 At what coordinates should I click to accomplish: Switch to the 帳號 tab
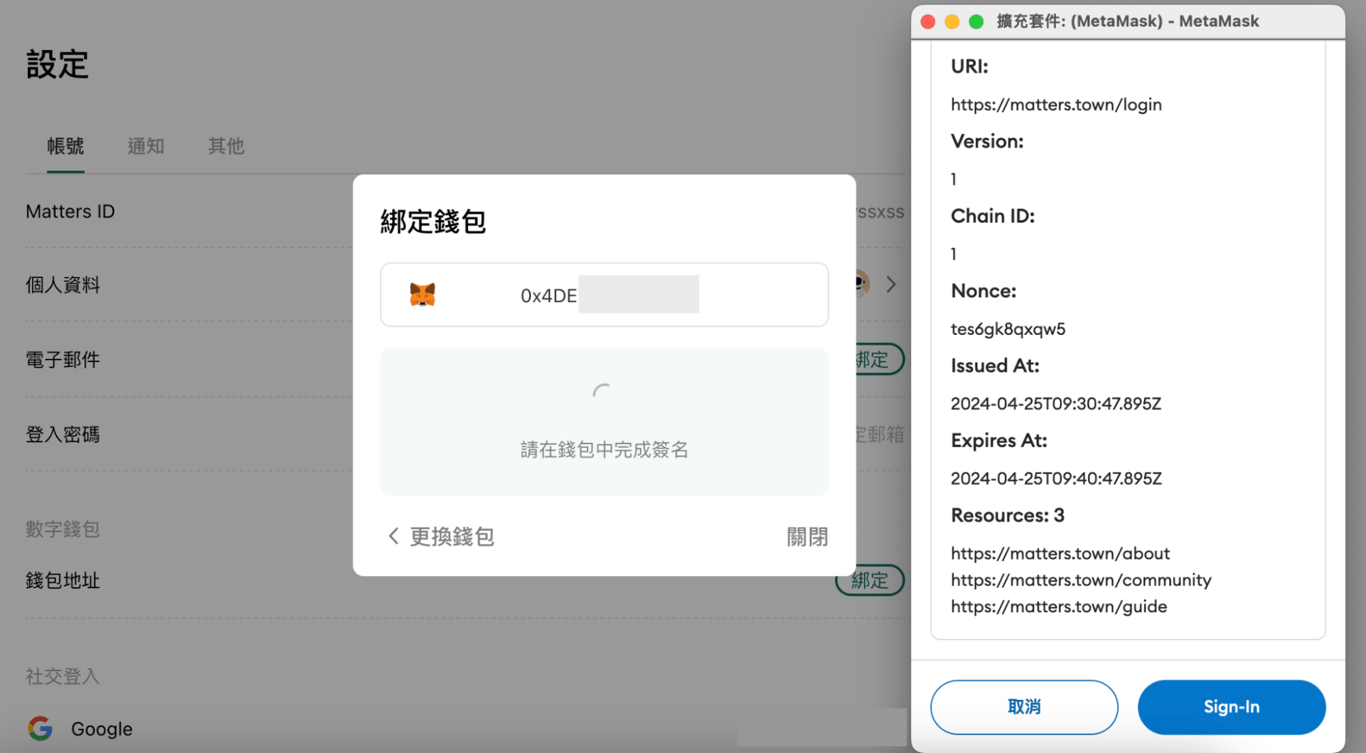pyautogui.click(x=66, y=146)
